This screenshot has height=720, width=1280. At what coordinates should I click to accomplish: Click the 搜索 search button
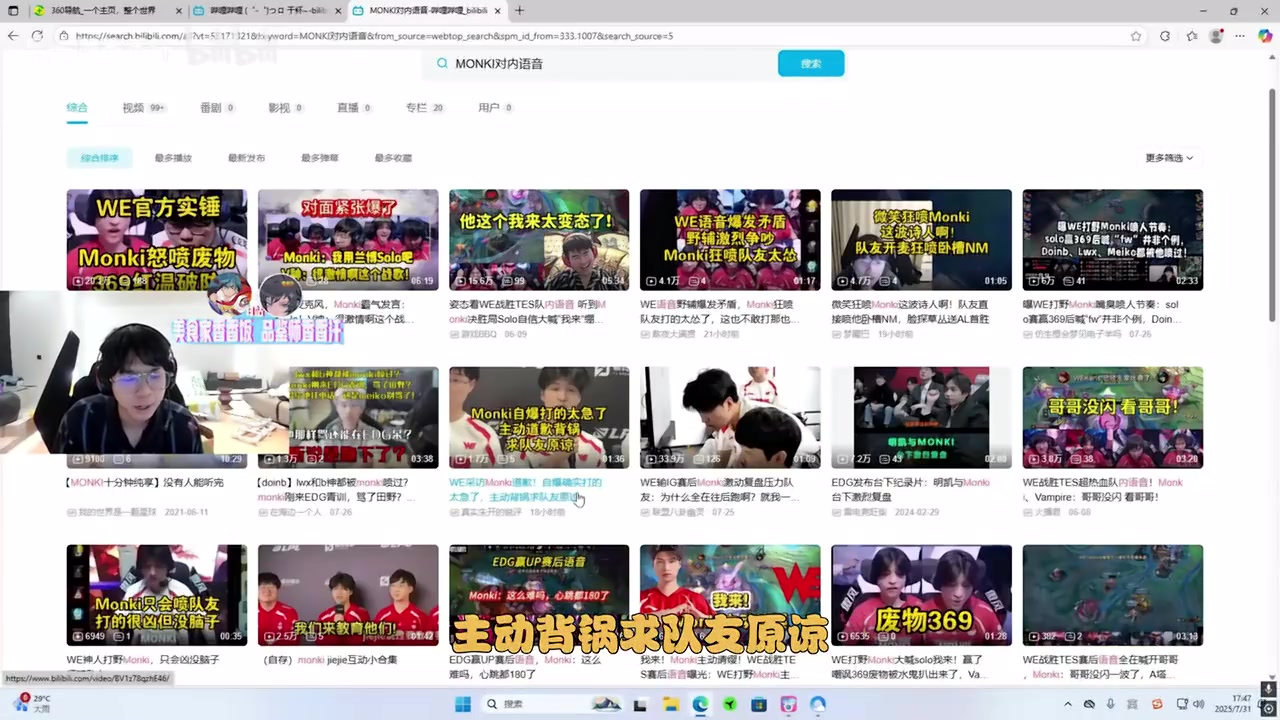pyautogui.click(x=810, y=63)
